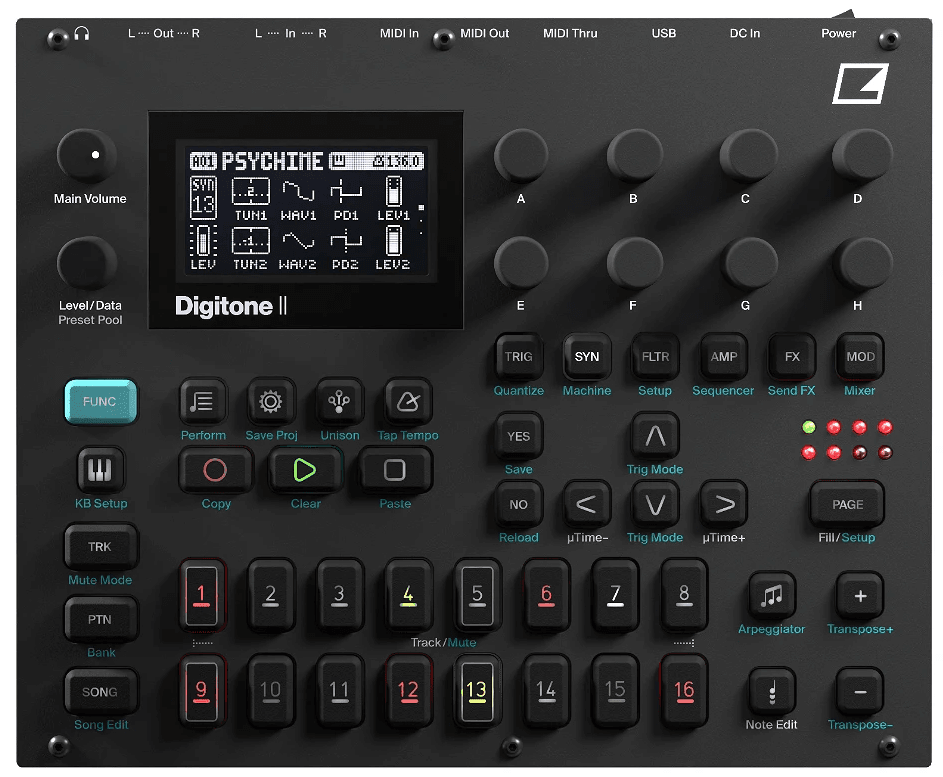
Task: Click the PSYCHIME preset name on display
Action: (x=272, y=161)
